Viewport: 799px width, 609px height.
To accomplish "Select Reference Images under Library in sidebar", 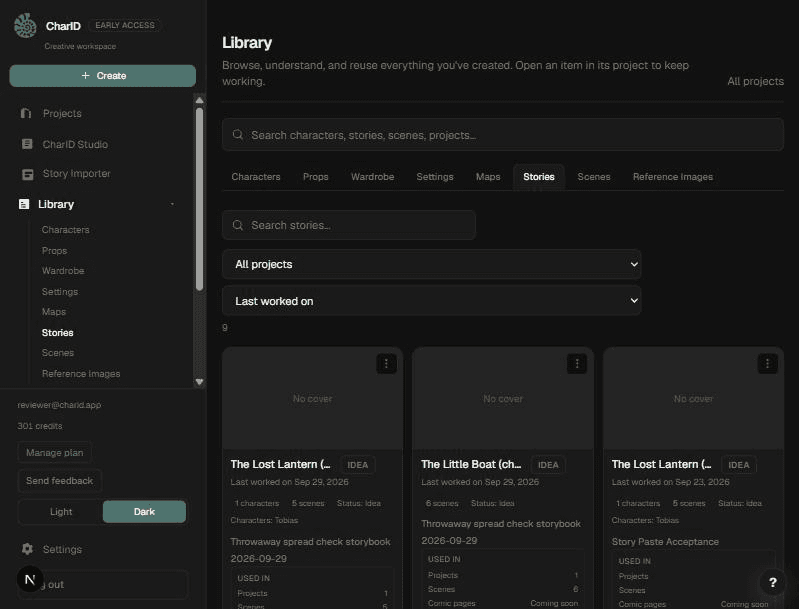I will (x=81, y=374).
